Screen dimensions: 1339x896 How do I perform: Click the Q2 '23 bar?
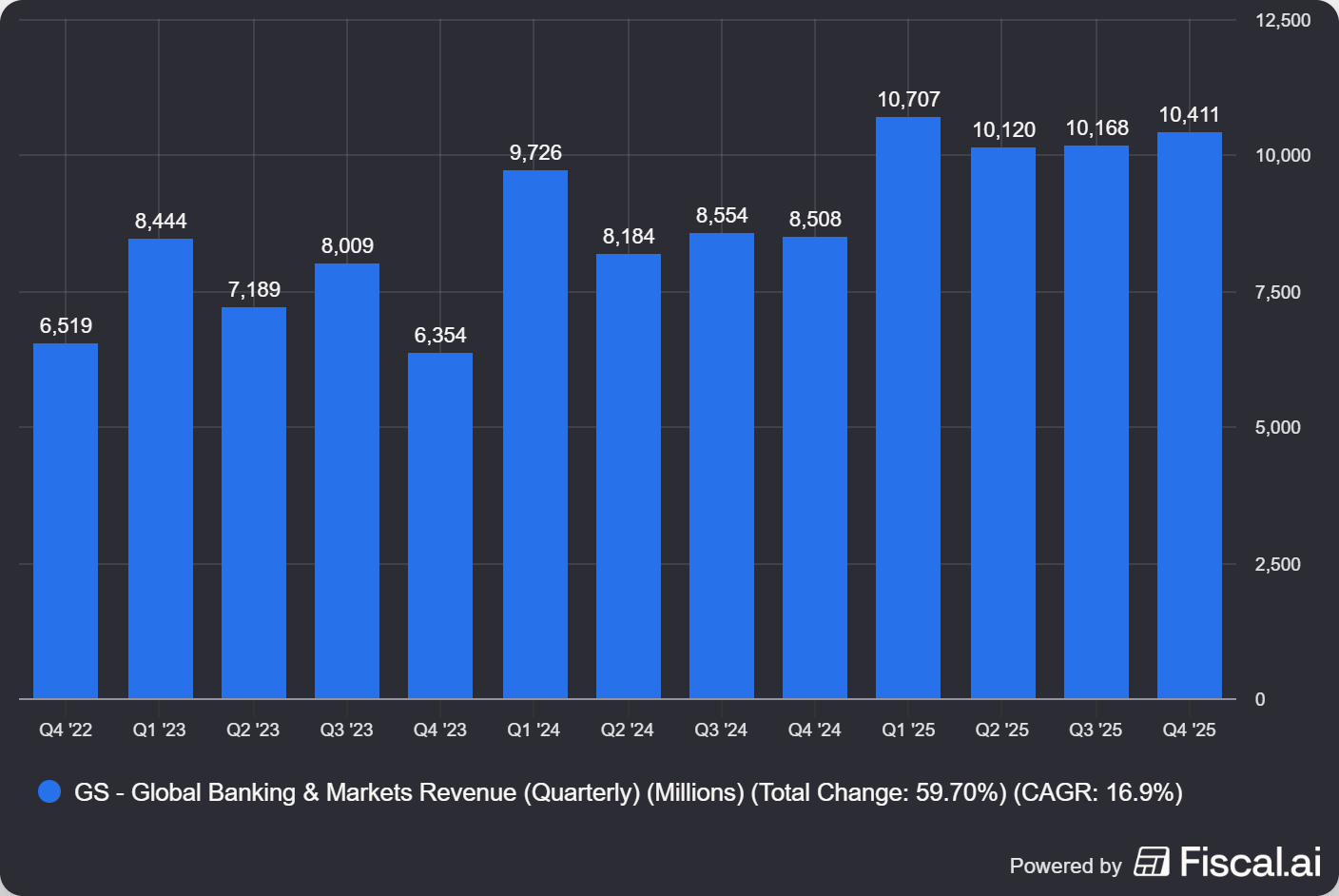pyautogui.click(x=254, y=503)
